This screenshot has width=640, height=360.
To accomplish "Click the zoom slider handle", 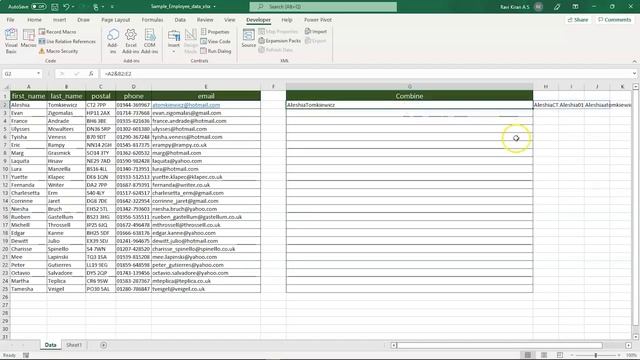I will (596, 355).
